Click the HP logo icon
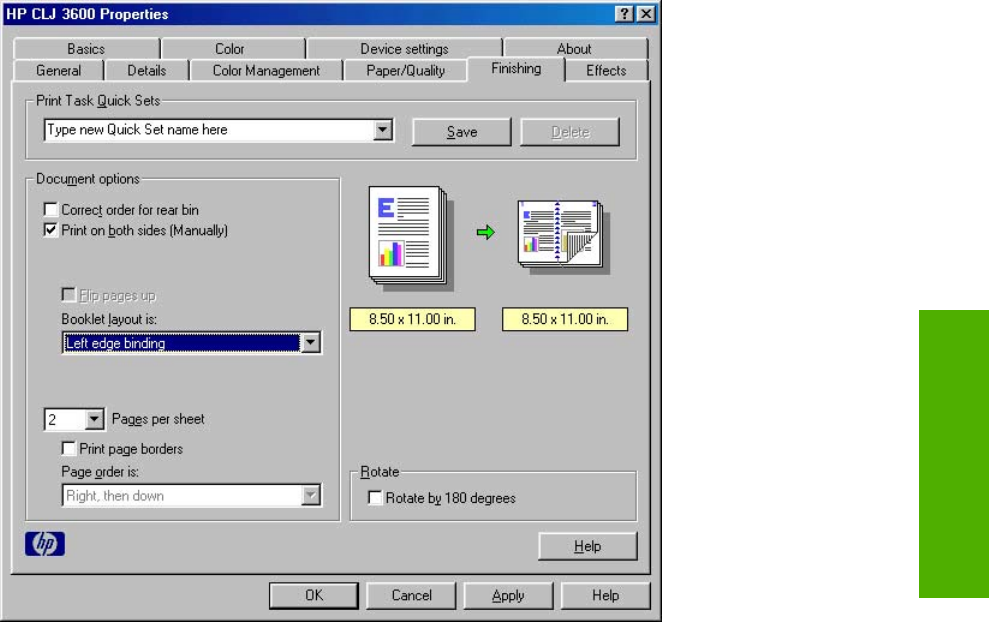This screenshot has height=622, width=989. 45,544
